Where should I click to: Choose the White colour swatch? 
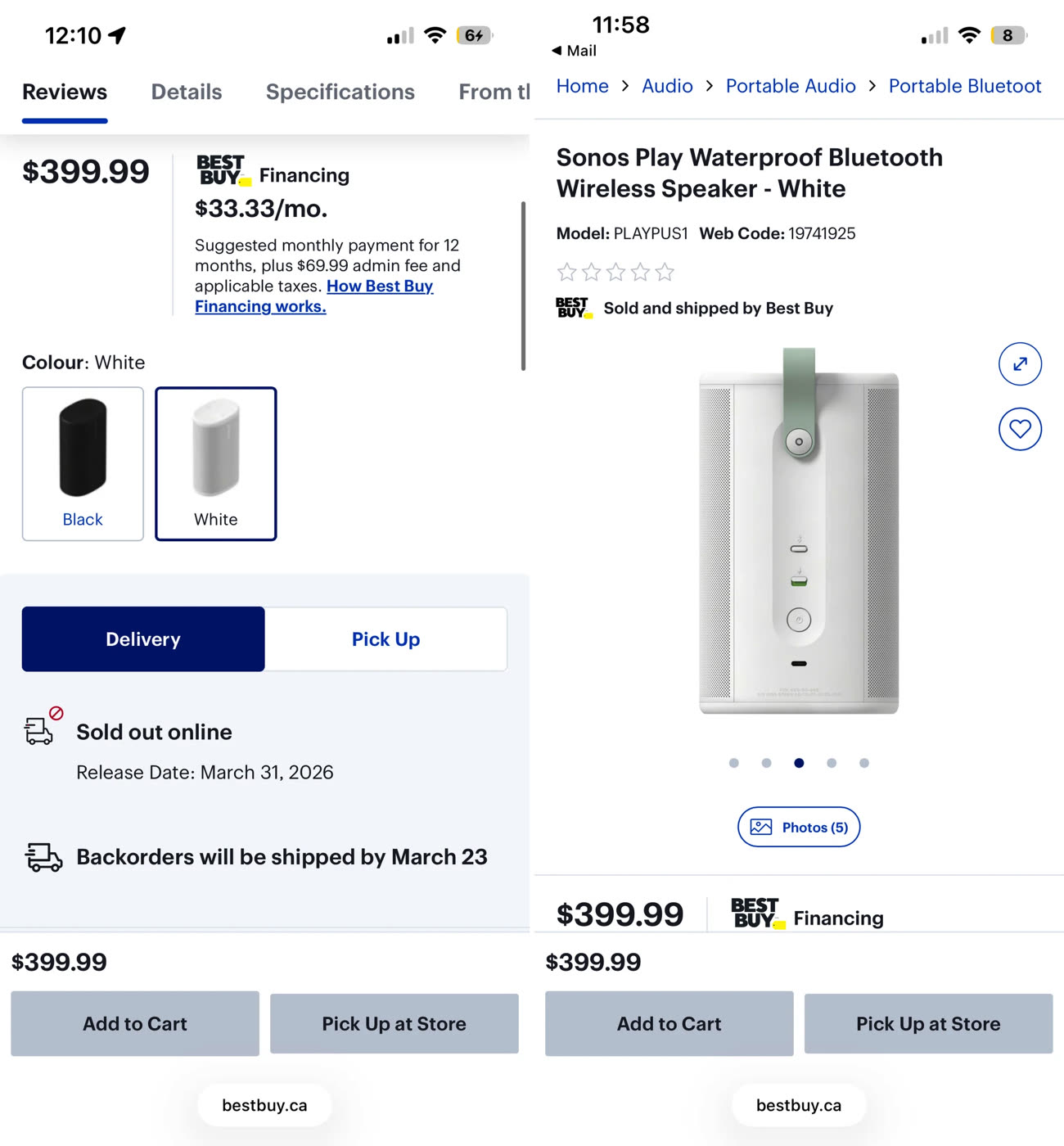pos(216,463)
